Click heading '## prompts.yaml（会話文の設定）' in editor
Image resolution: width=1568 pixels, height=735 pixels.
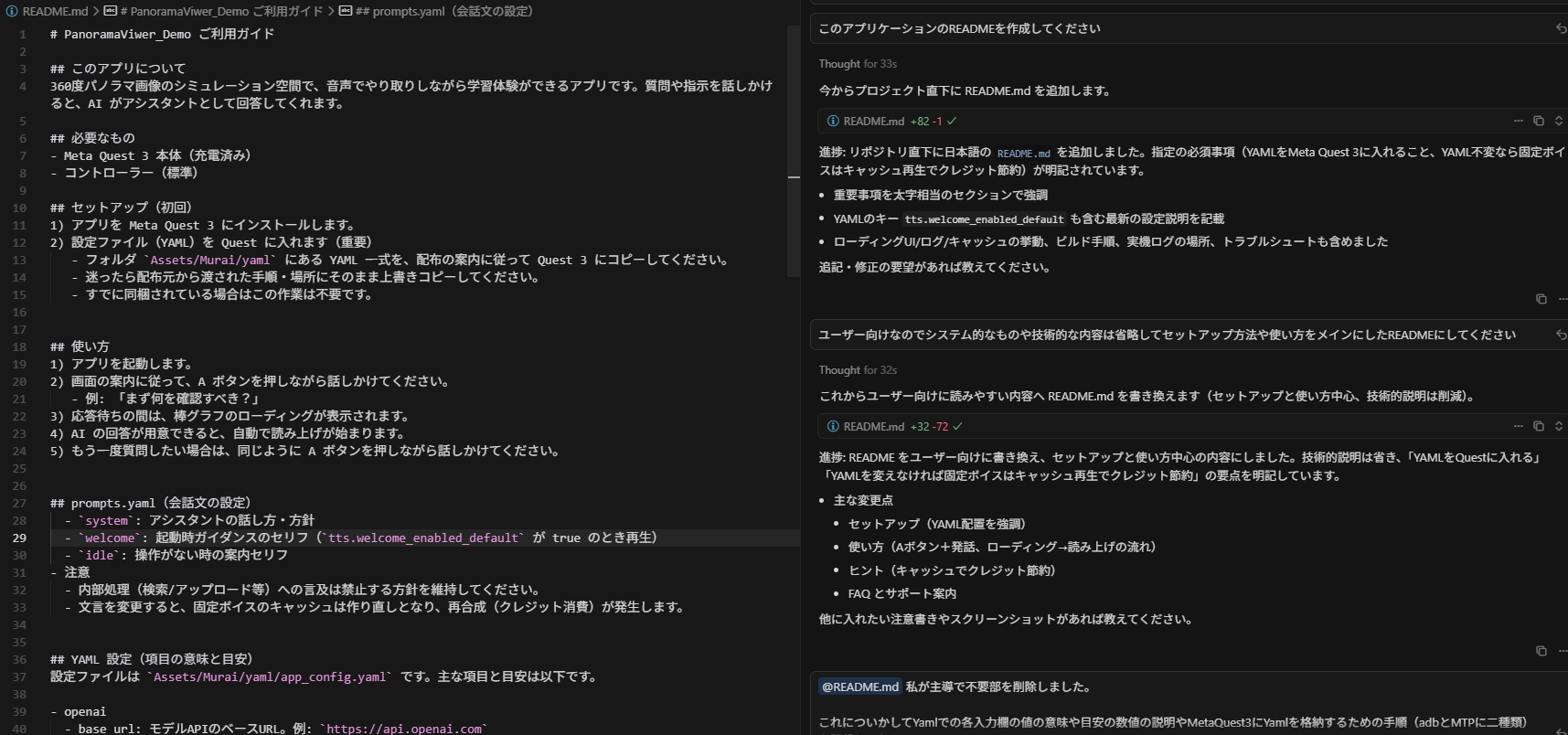pyautogui.click(x=151, y=503)
